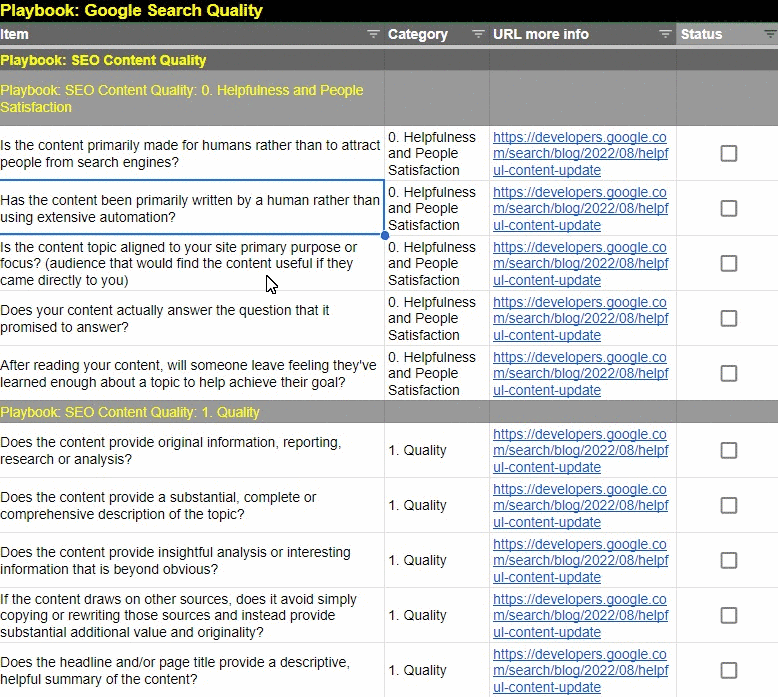778x697 pixels.
Task: Open helpful-content link in 'original information' row
Action: [581, 450]
